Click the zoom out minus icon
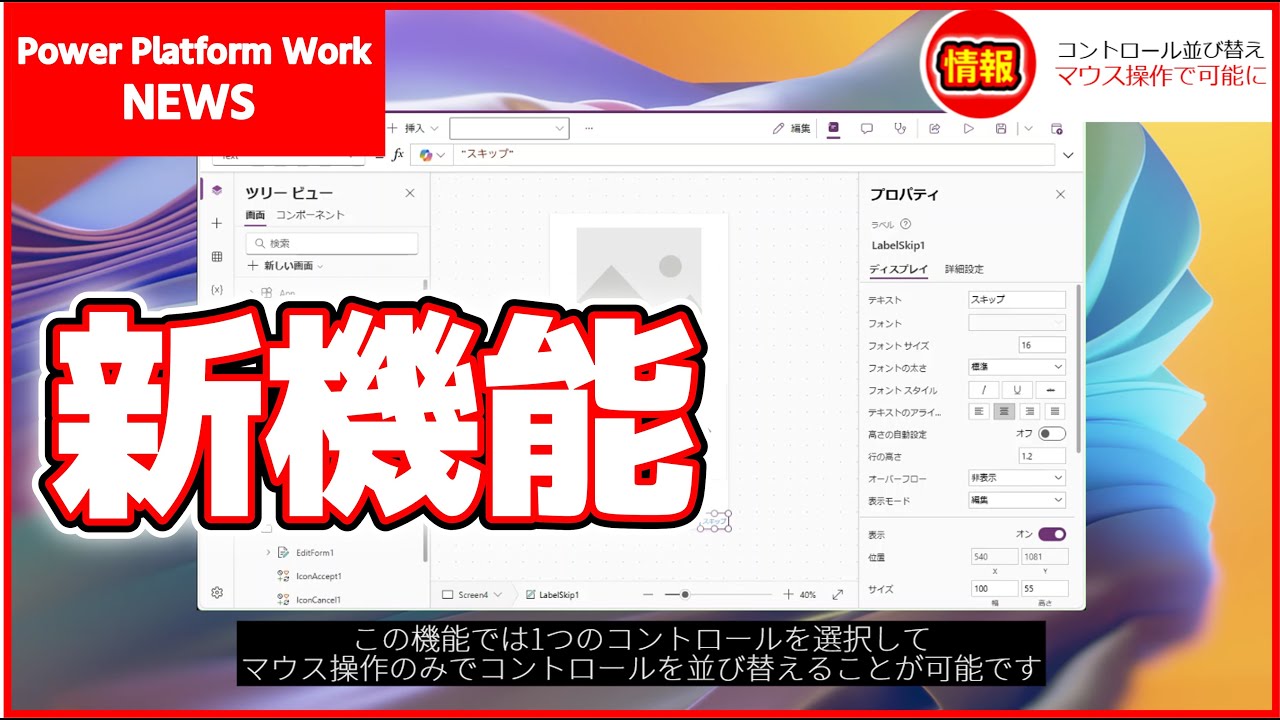Viewport: 1280px width, 720px height. tap(648, 594)
